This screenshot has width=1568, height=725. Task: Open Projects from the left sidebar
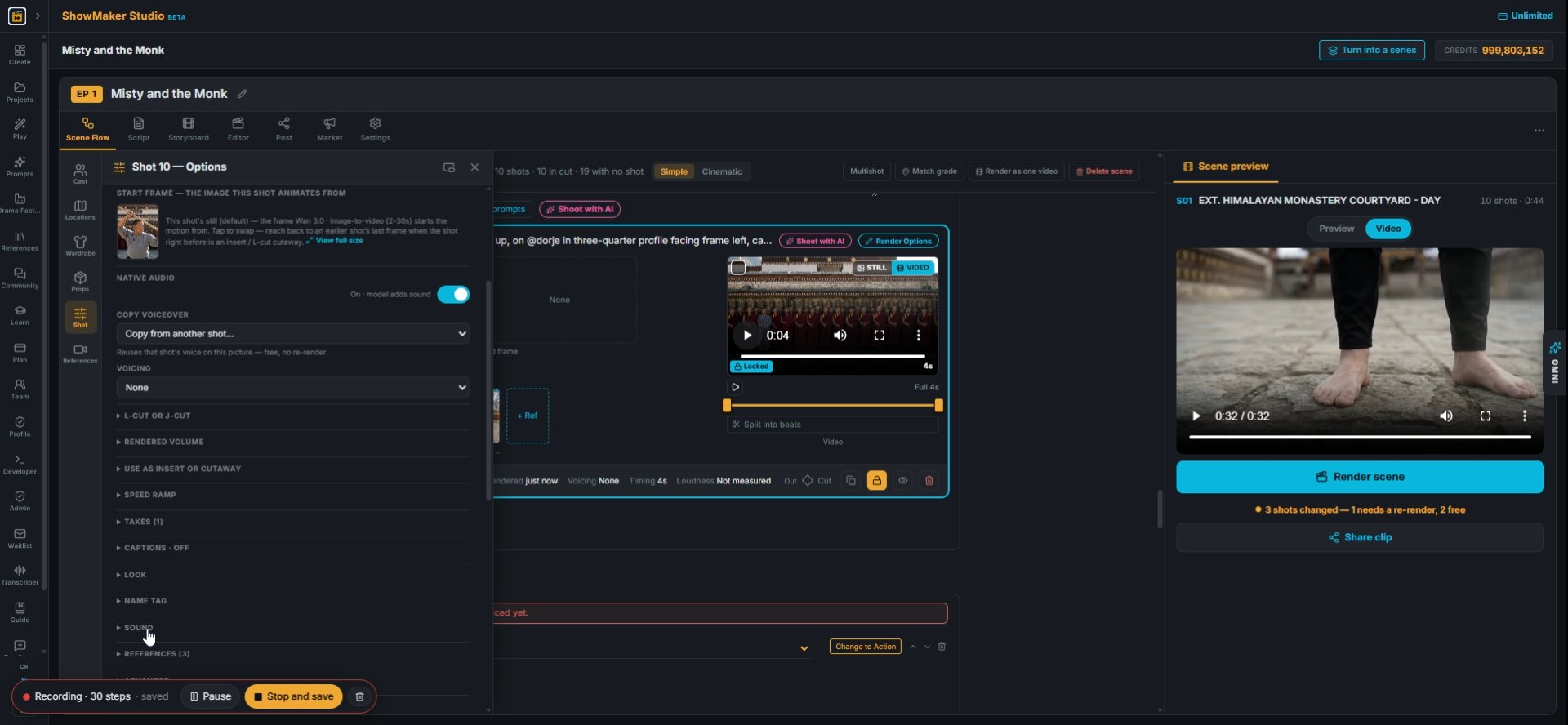coord(20,92)
